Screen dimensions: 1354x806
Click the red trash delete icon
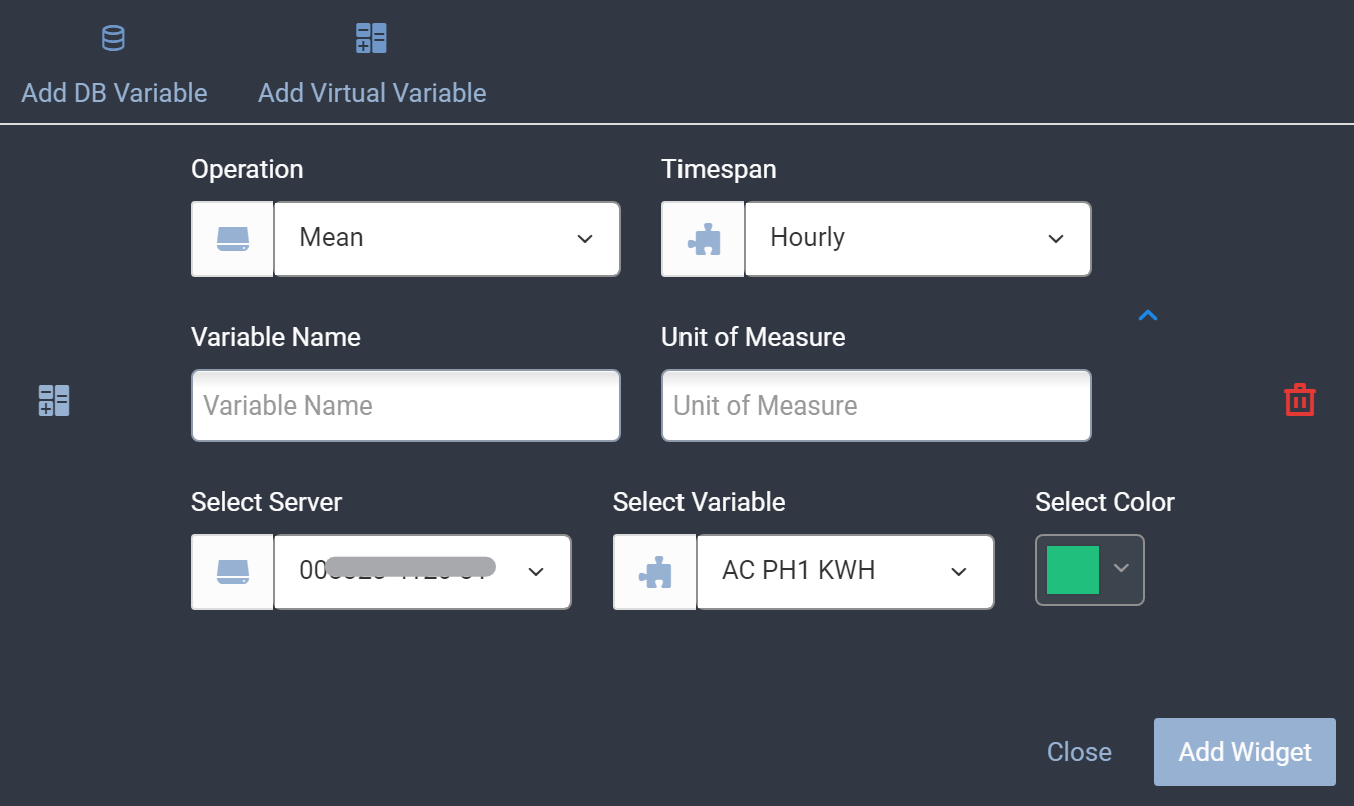[x=1299, y=400]
